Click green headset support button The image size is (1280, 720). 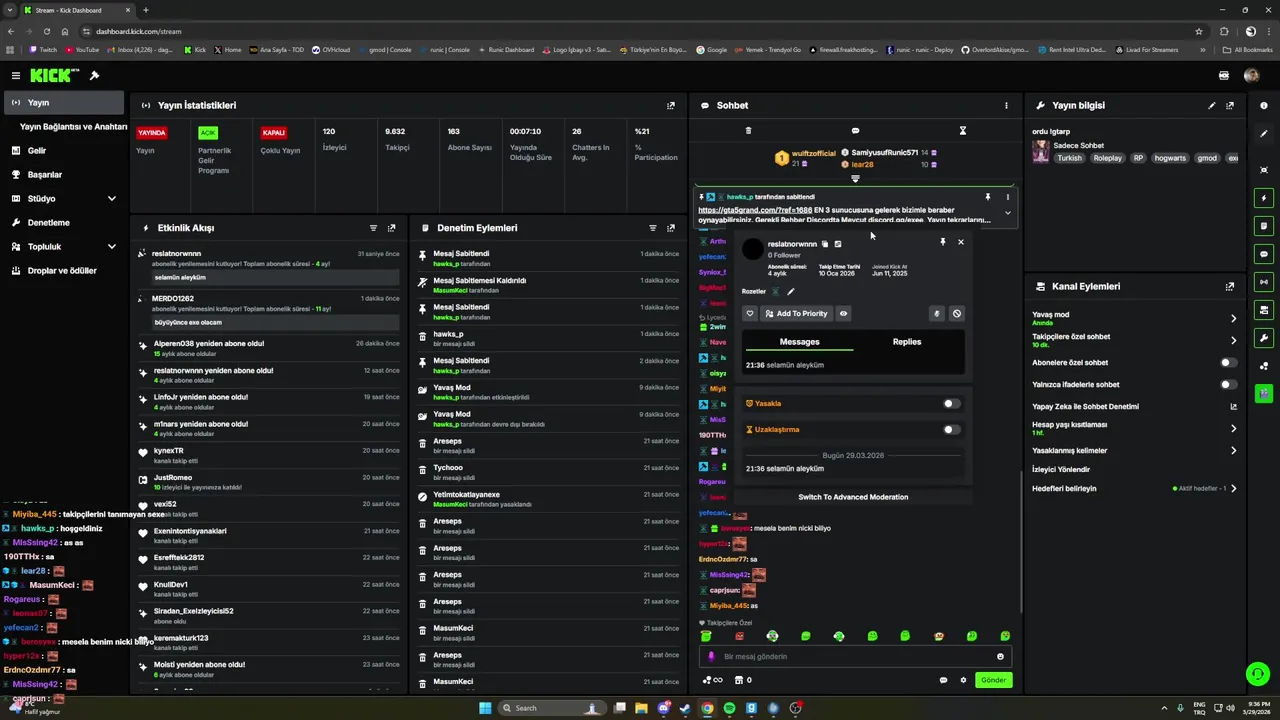pyautogui.click(x=1257, y=674)
